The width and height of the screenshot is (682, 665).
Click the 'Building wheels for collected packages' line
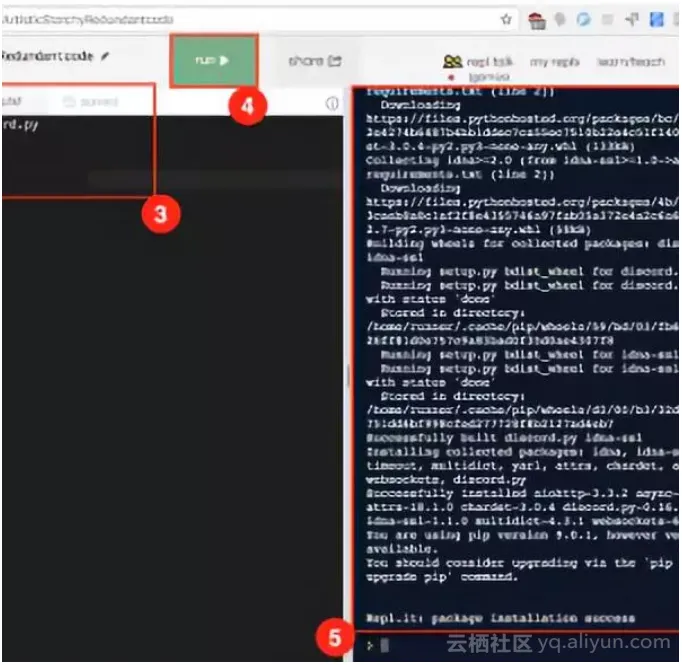tap(522, 244)
